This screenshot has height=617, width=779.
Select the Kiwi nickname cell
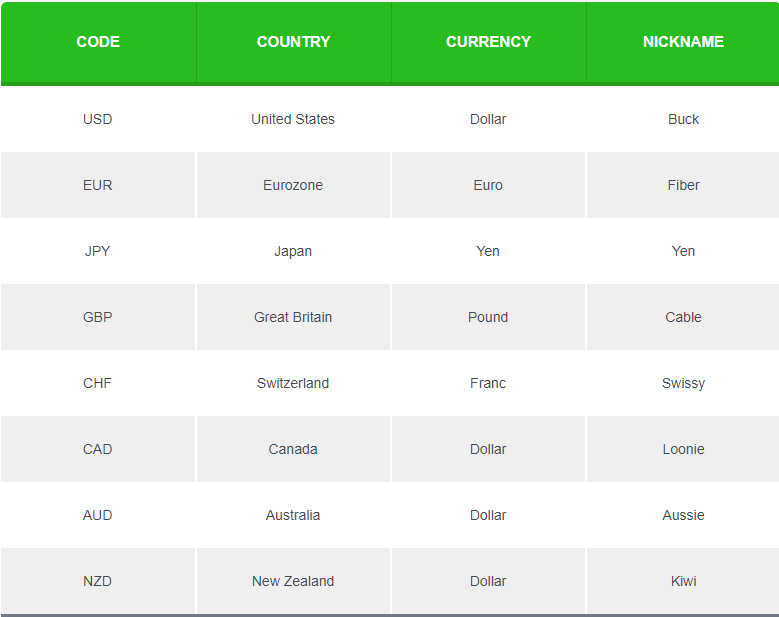[x=683, y=581]
